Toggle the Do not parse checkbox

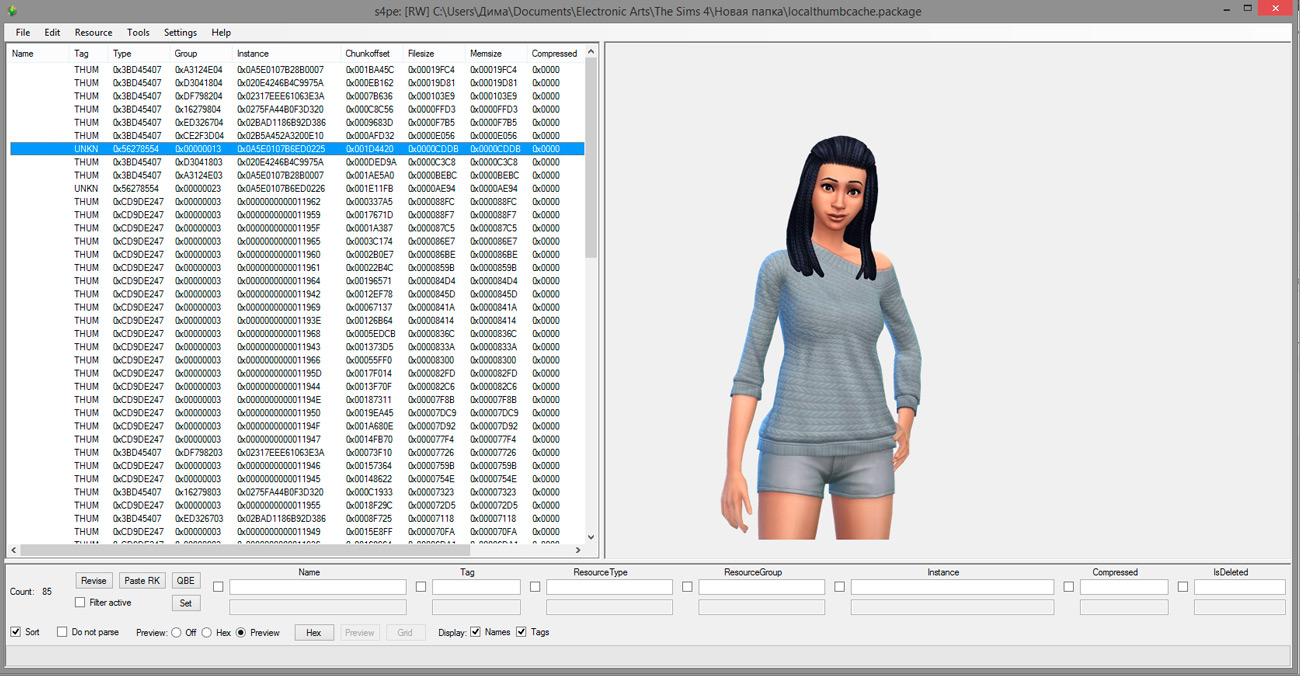62,632
